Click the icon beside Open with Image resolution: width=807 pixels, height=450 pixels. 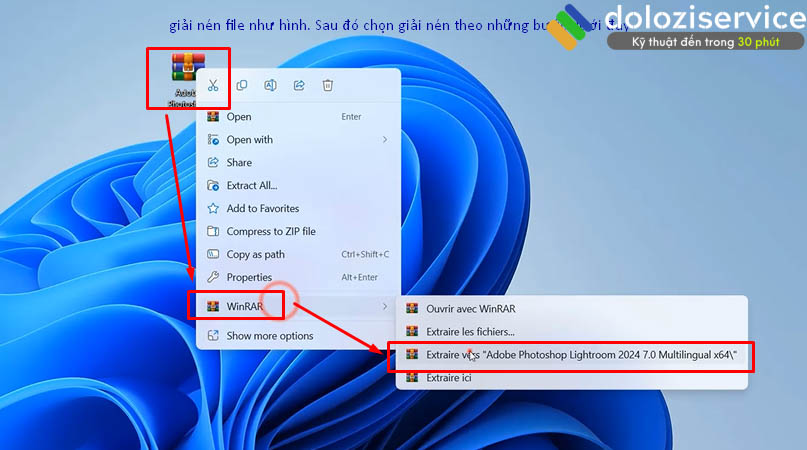coord(213,140)
